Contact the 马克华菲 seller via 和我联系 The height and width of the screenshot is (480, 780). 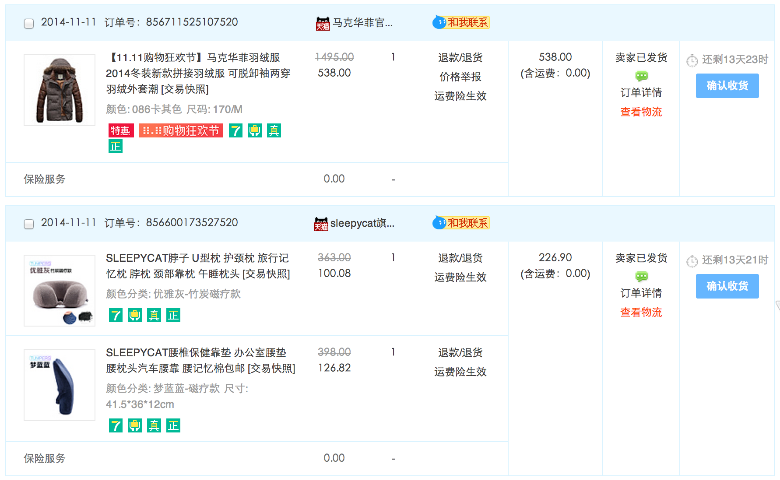pos(461,22)
